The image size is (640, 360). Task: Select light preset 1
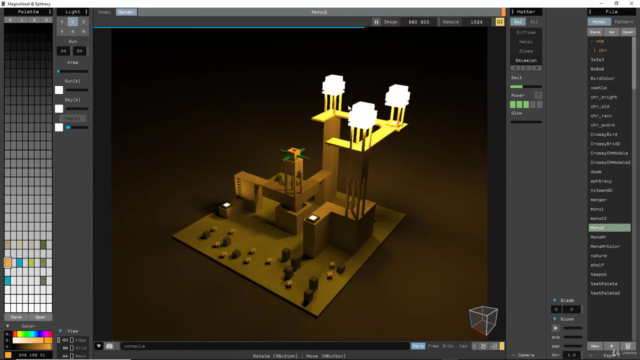(x=73, y=22)
